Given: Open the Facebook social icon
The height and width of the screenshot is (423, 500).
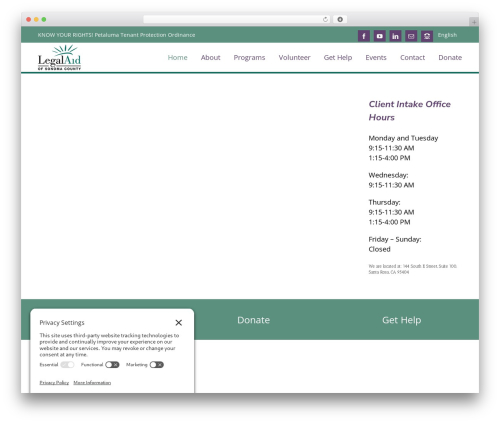Looking at the screenshot, I should point(364,36).
